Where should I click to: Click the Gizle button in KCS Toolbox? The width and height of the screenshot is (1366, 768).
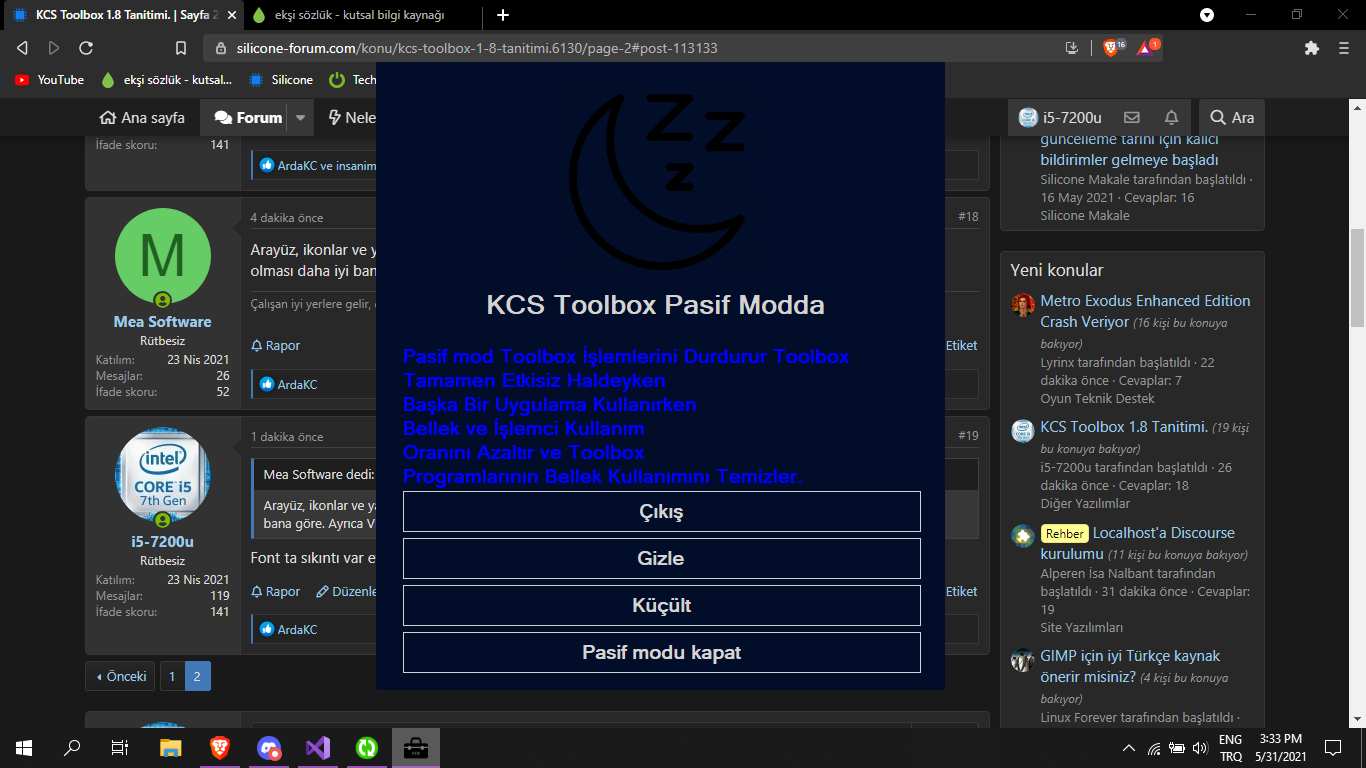pyautogui.click(x=661, y=558)
